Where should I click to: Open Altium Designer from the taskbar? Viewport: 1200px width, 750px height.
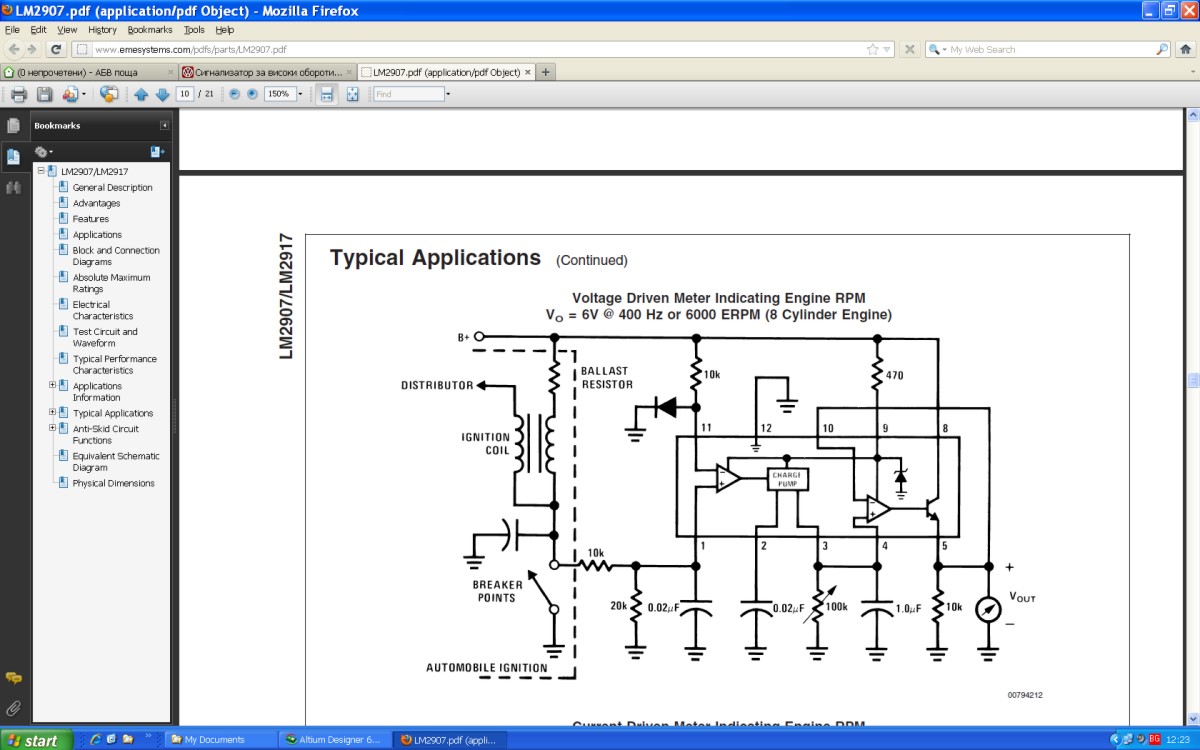coord(332,740)
